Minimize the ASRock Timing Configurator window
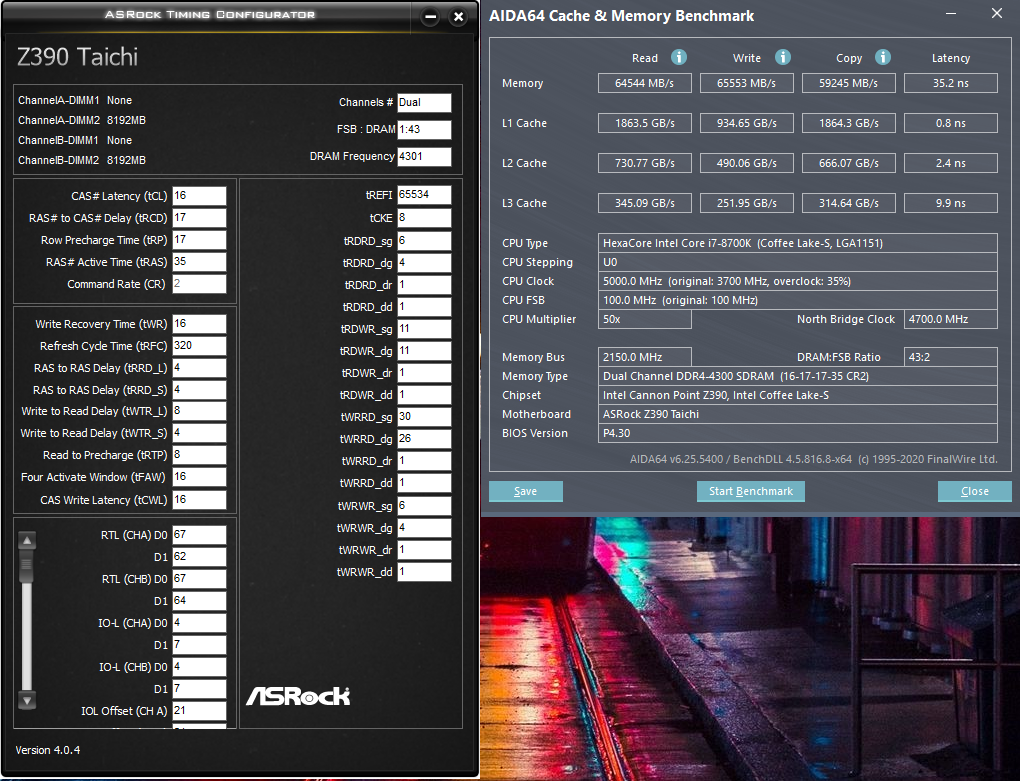This screenshot has width=1020, height=781. [430, 17]
